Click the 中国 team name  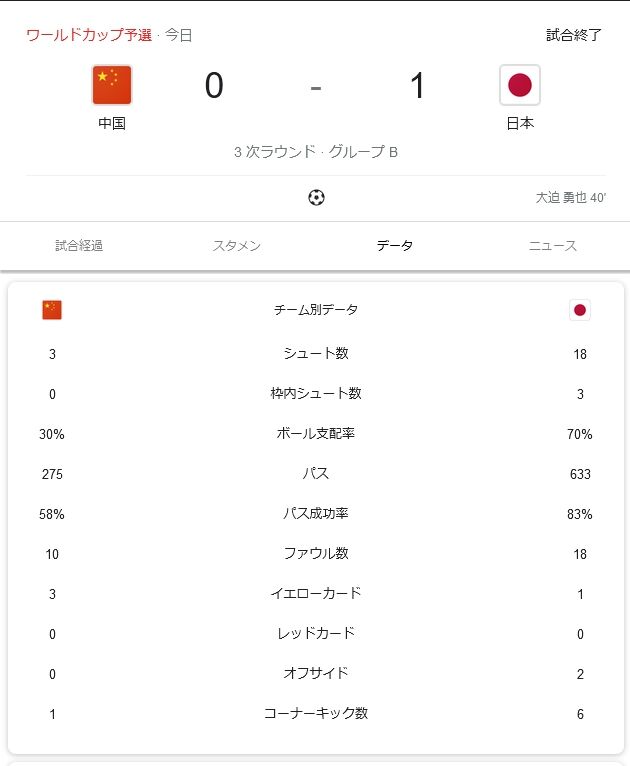click(112, 124)
